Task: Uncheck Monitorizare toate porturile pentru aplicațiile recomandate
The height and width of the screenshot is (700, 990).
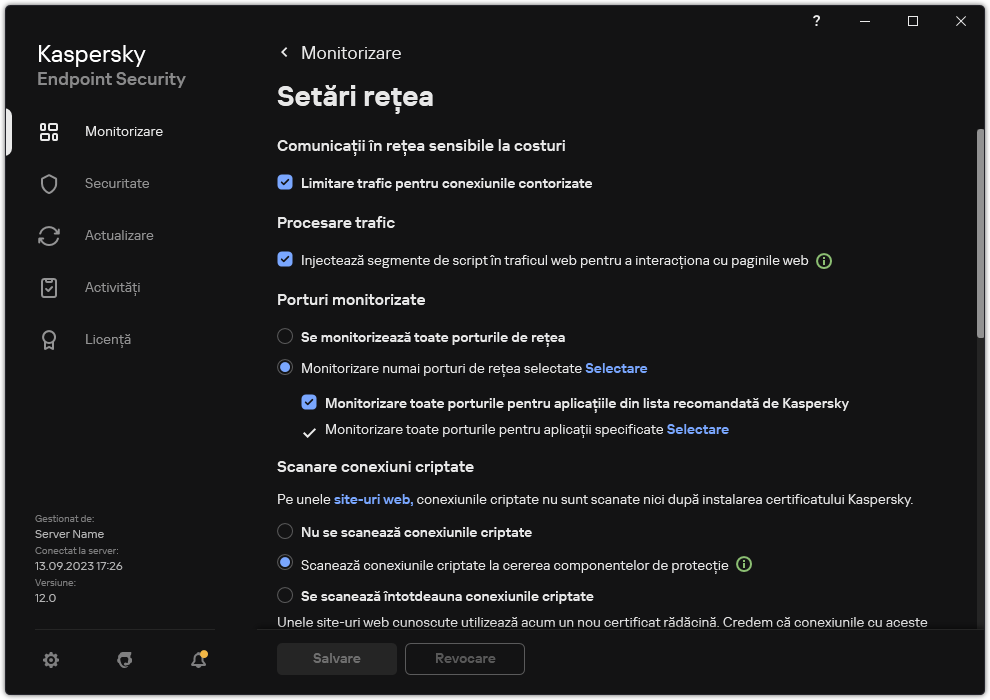Action: (309, 403)
